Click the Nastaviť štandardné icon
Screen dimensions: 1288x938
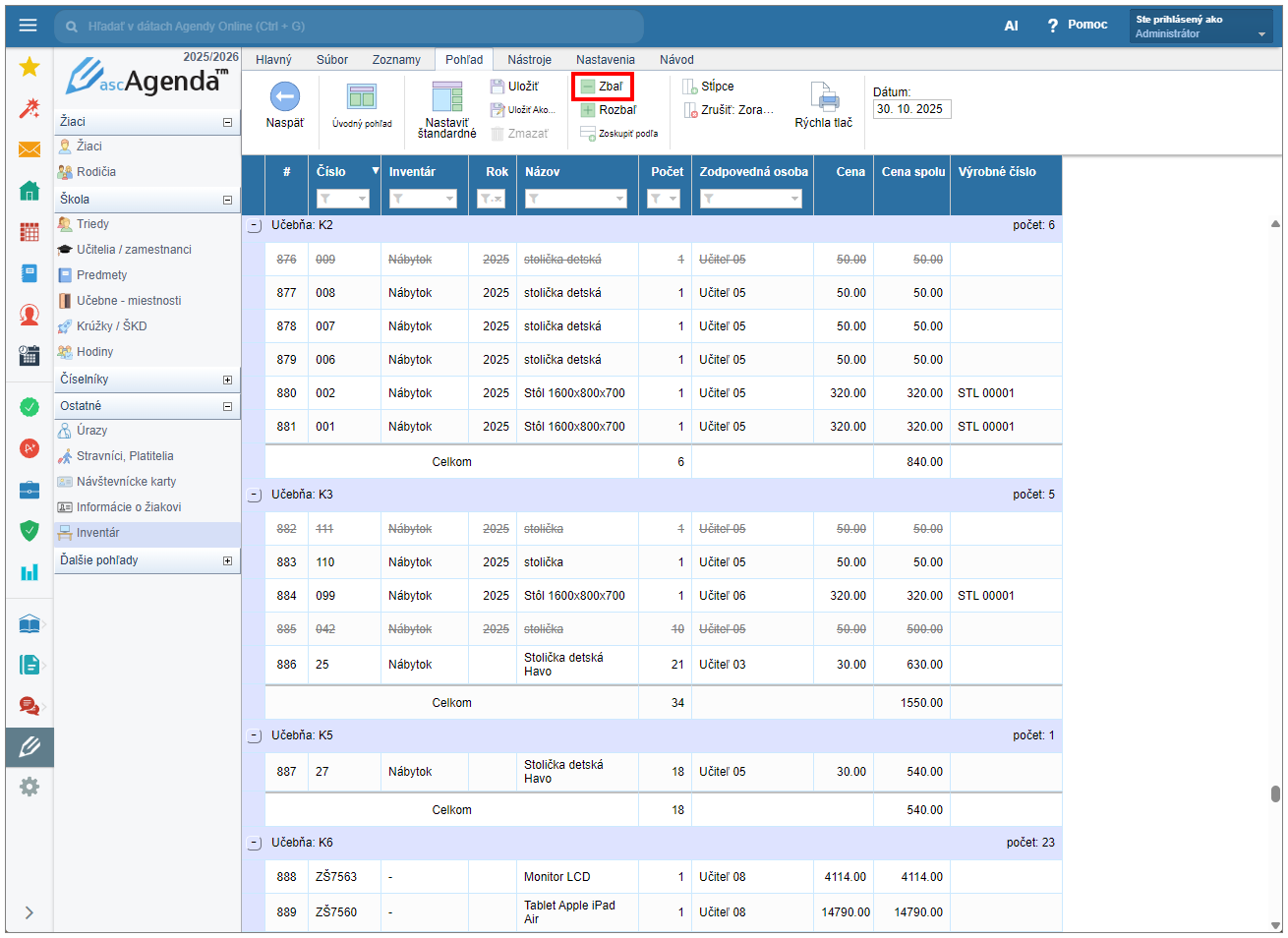(x=446, y=96)
